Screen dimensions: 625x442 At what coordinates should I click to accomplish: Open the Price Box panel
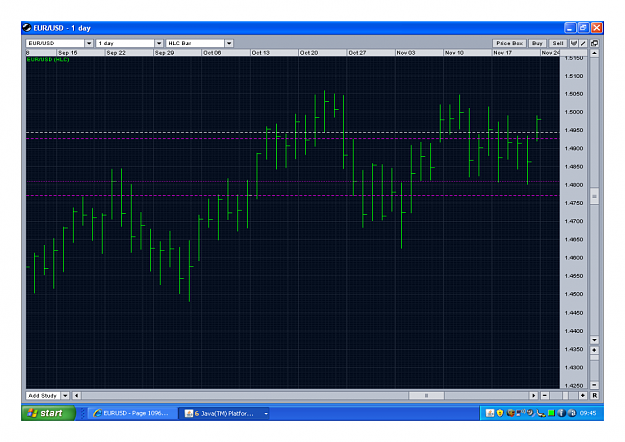tap(509, 43)
